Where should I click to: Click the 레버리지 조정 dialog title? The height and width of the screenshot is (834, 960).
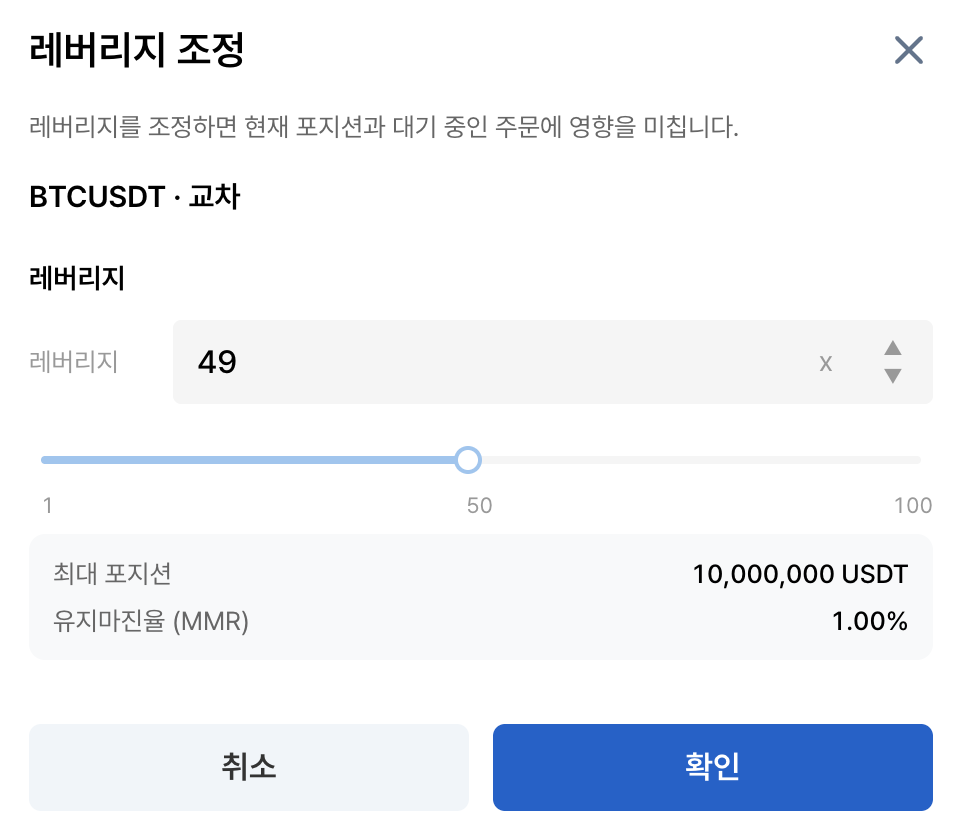coord(137,50)
